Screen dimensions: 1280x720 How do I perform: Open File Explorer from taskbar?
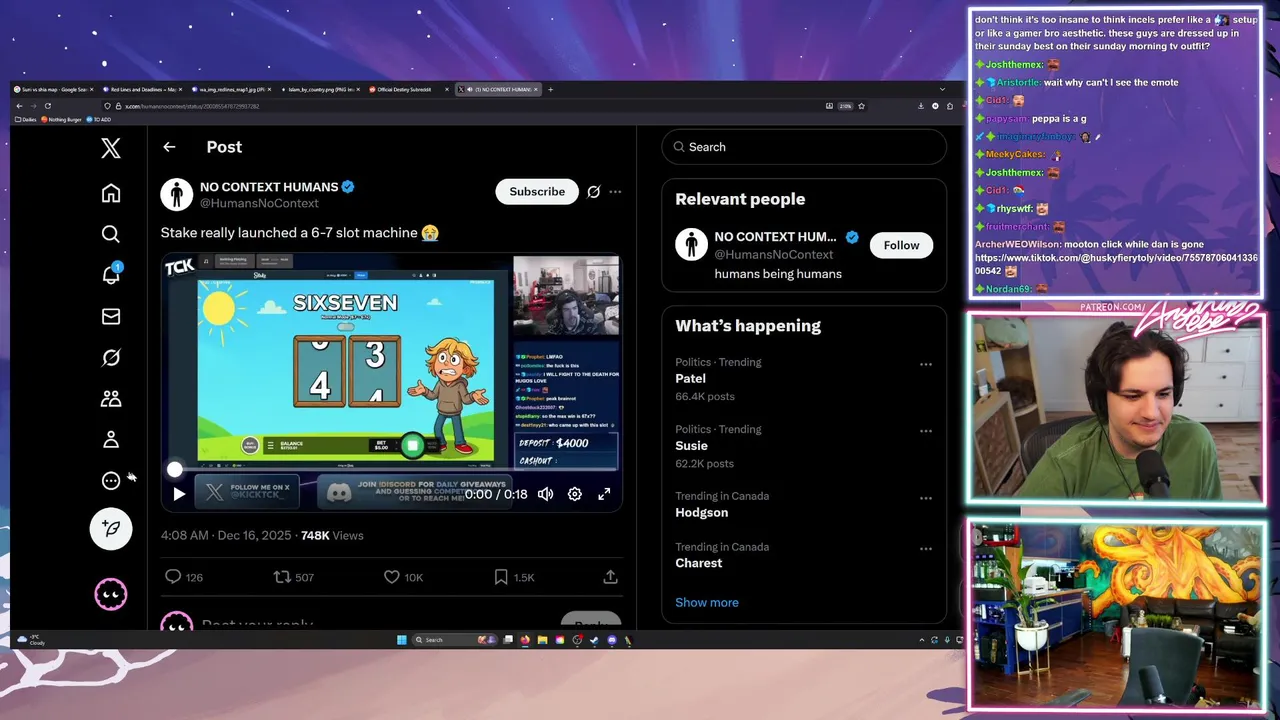point(542,639)
